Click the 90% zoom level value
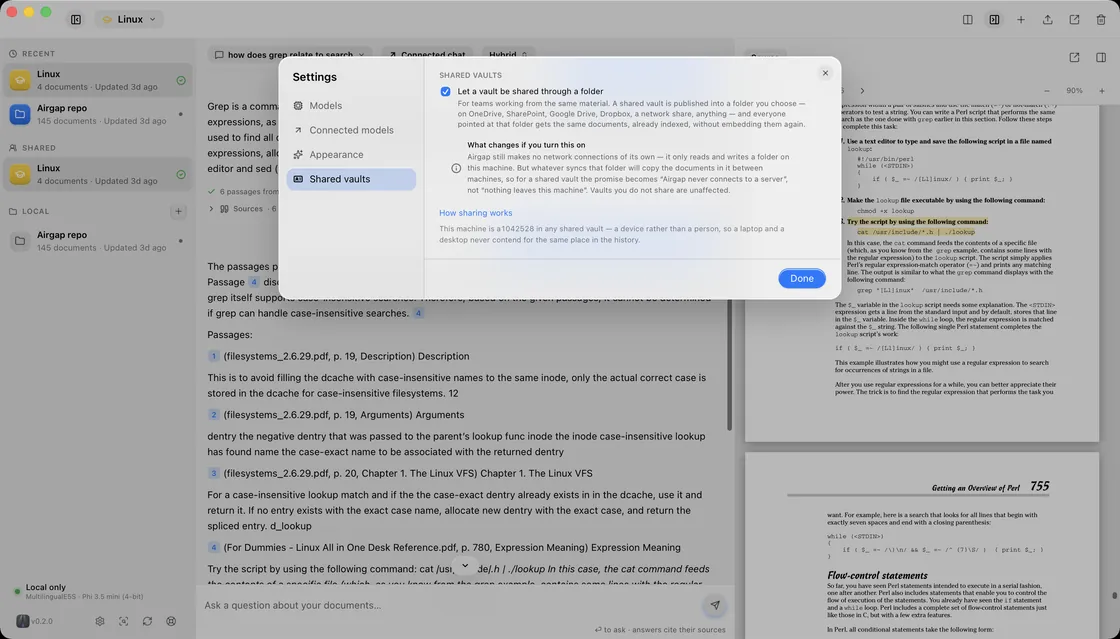The height and width of the screenshot is (639, 1120). coord(1074,91)
